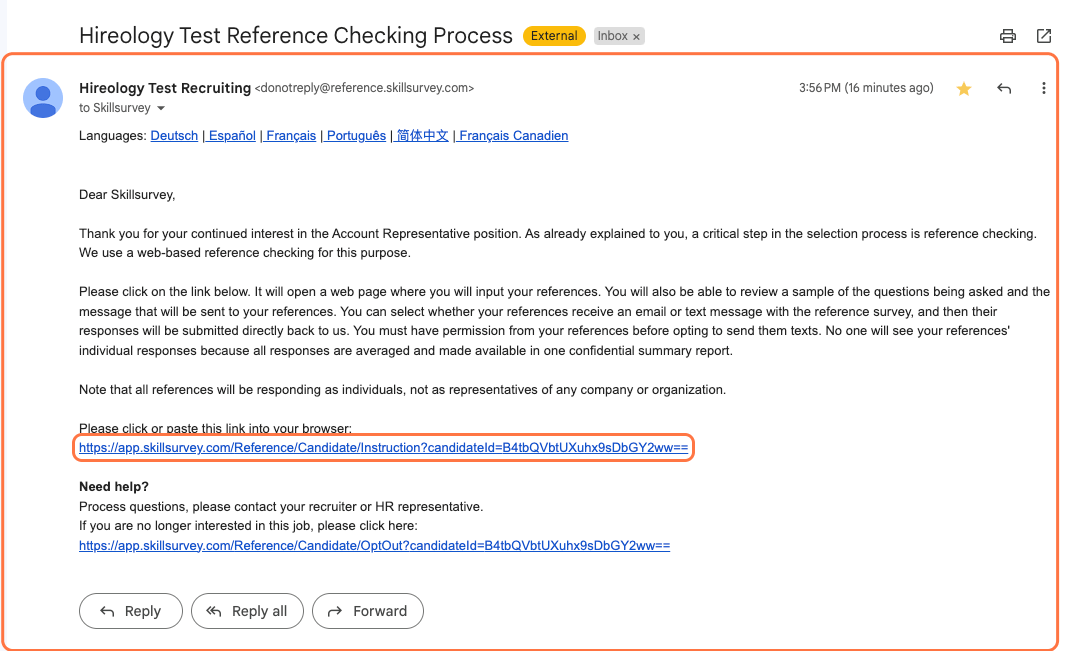Open the Français Canadien version
The image size is (1065, 651).
tap(512, 135)
